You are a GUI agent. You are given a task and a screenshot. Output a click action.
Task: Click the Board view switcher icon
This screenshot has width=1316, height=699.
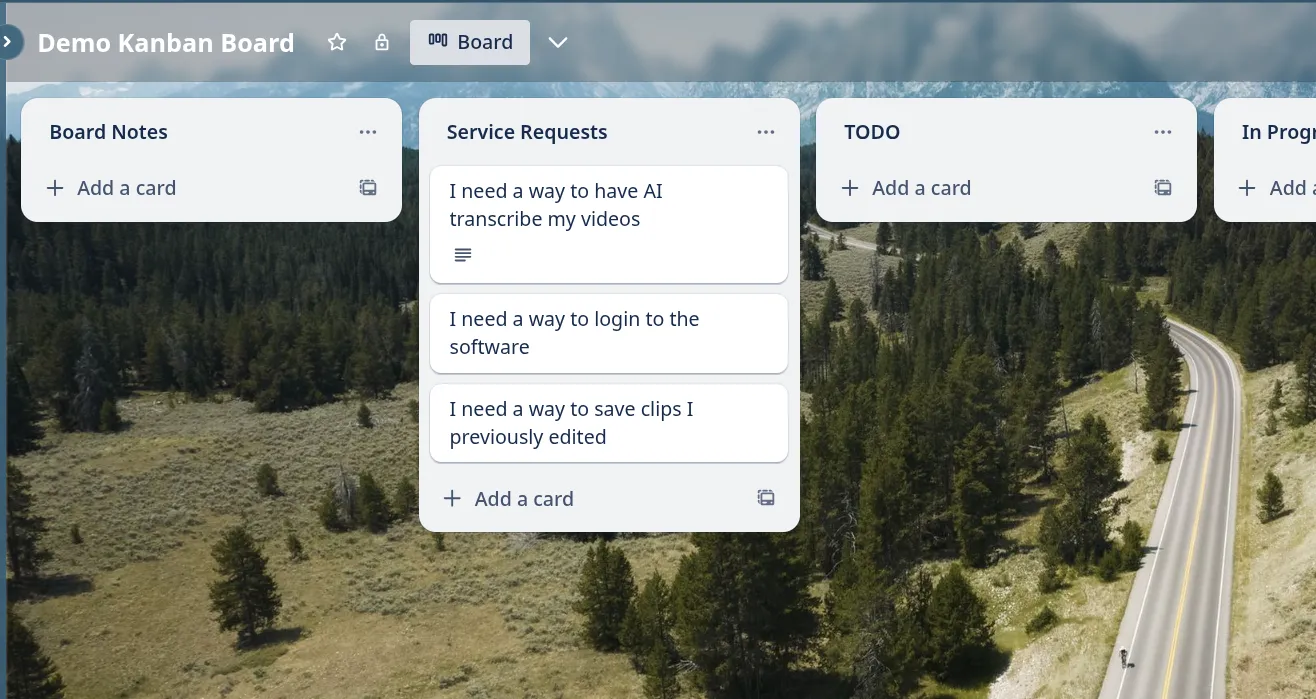pos(437,42)
